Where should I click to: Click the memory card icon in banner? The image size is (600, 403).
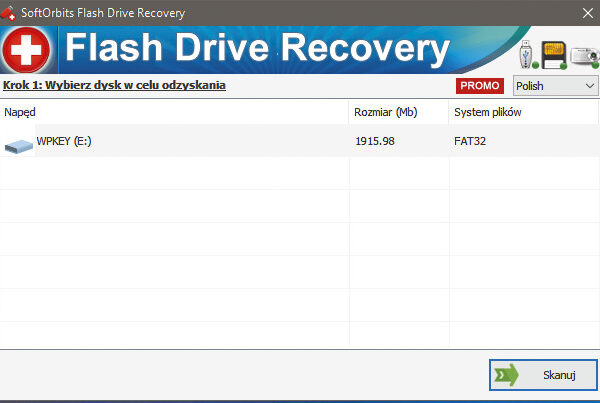coord(553,54)
